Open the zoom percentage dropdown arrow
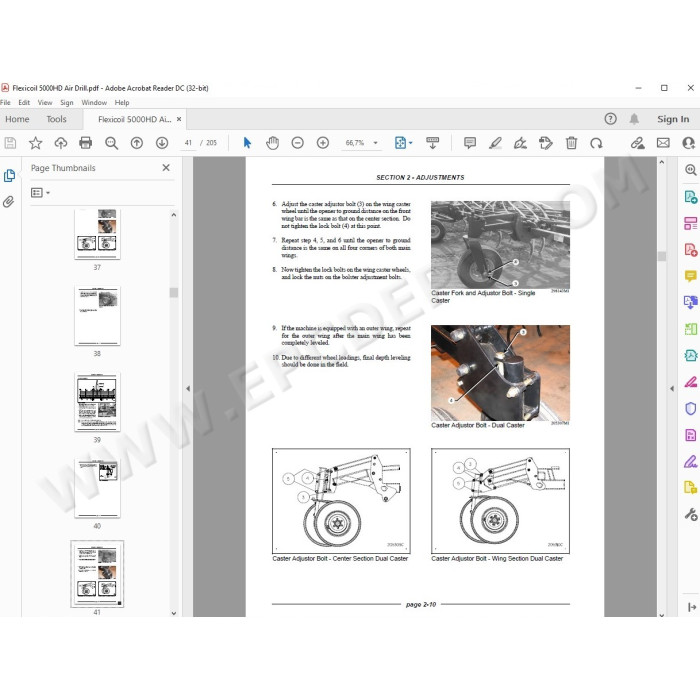Screen dimensions: 700x700 click(375, 143)
